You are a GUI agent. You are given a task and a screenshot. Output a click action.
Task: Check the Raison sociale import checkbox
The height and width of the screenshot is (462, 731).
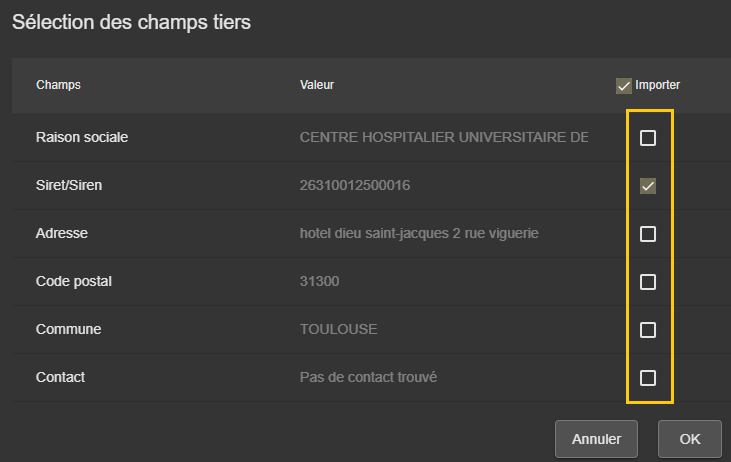pos(648,138)
